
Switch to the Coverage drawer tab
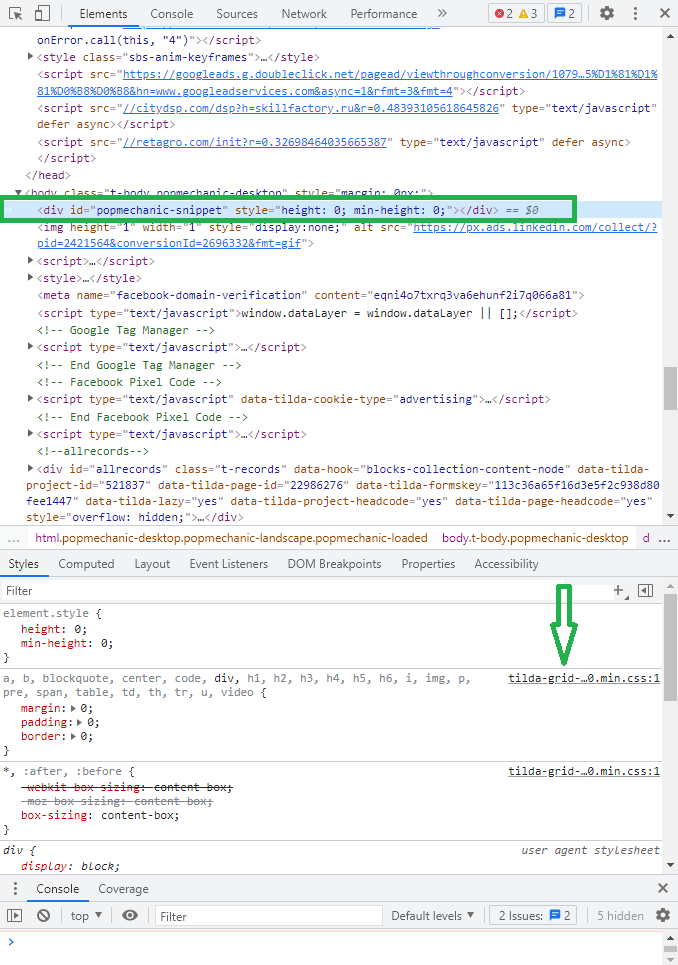tap(123, 889)
